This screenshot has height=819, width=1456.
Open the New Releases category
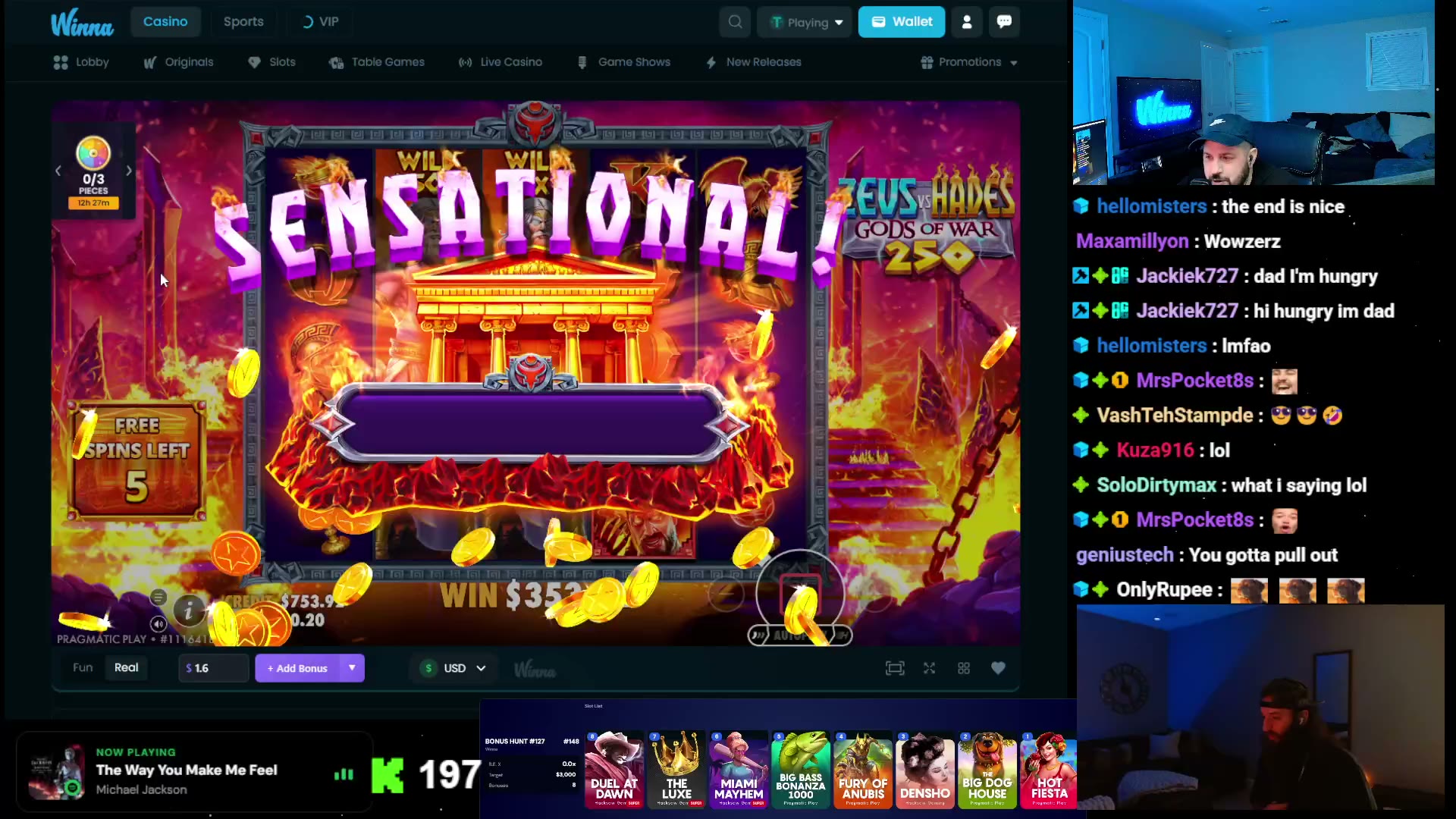coord(753,62)
